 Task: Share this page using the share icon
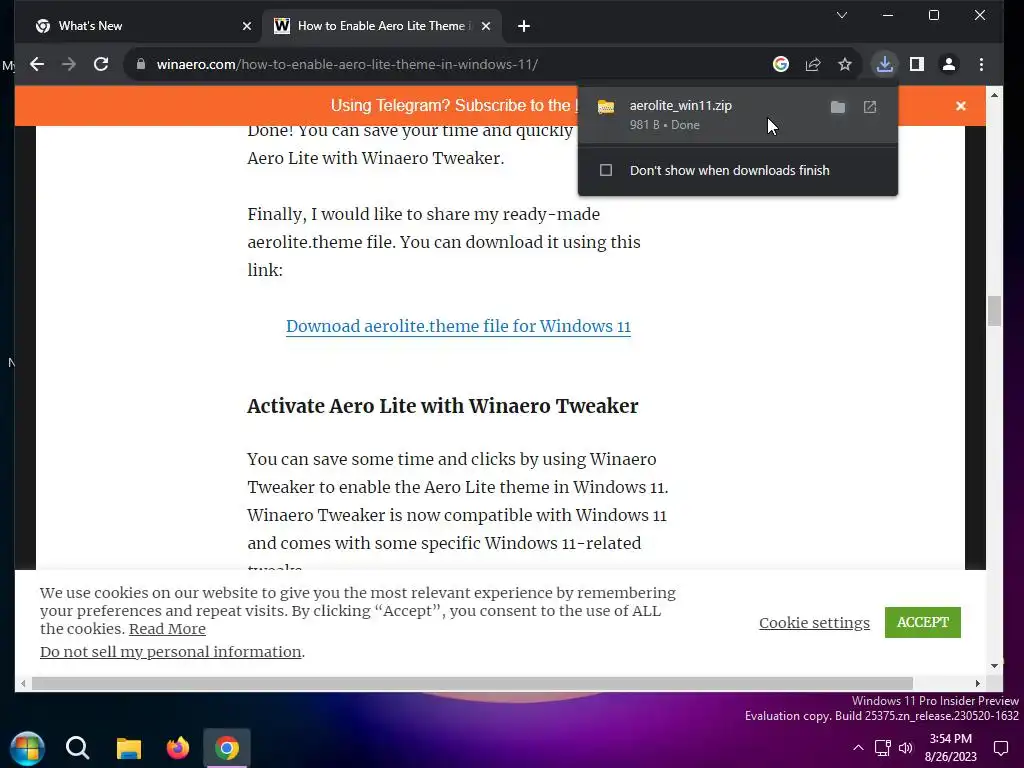[813, 64]
